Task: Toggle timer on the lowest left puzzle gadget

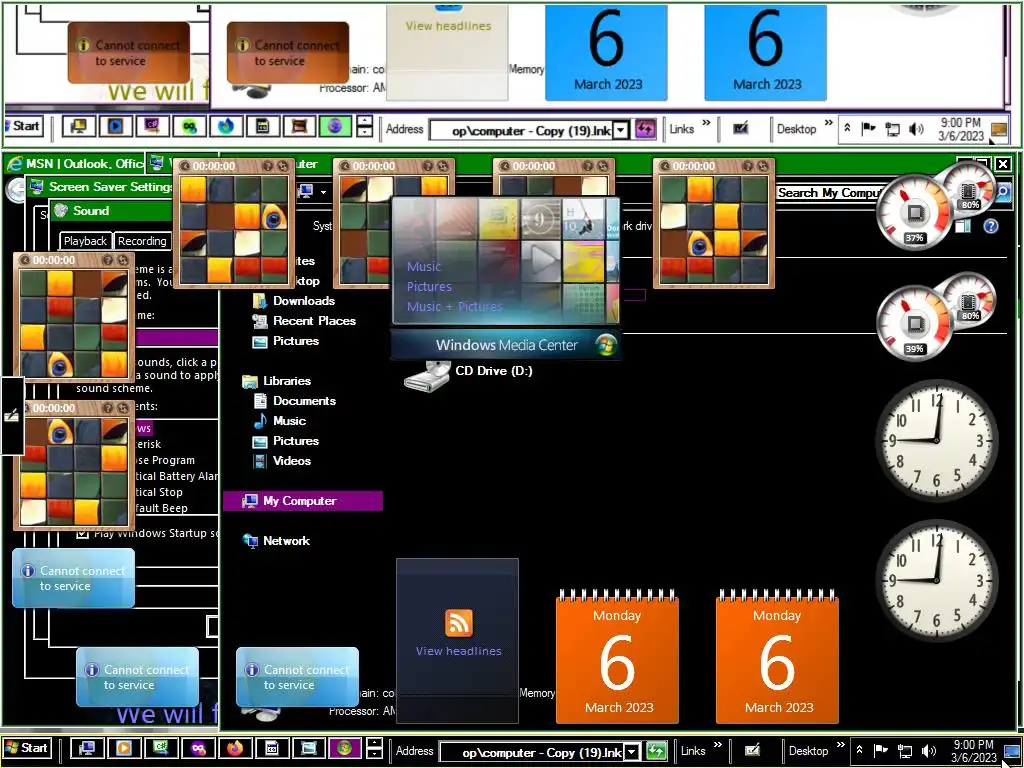Action: coord(25,408)
